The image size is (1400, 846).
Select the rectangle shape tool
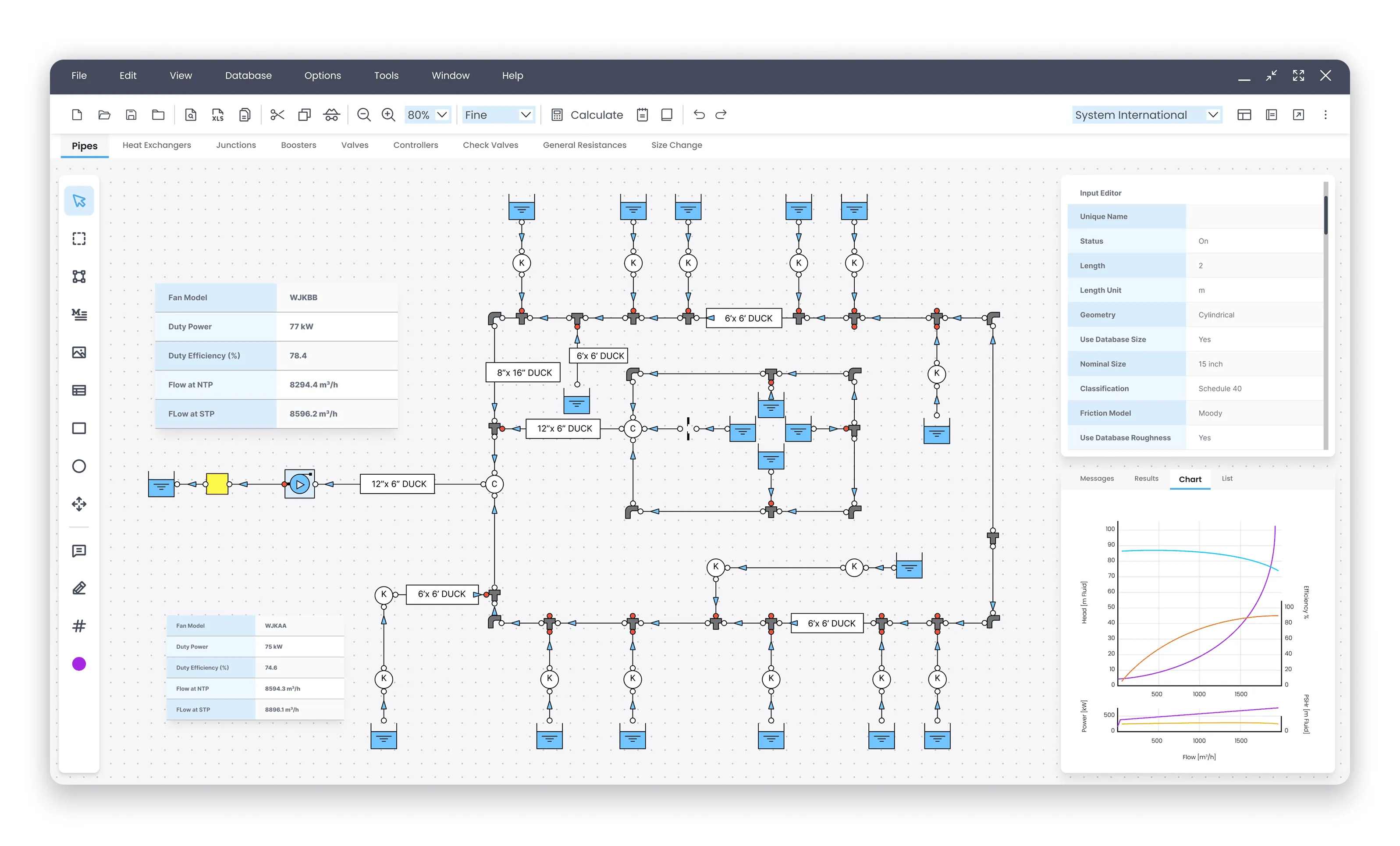point(79,428)
